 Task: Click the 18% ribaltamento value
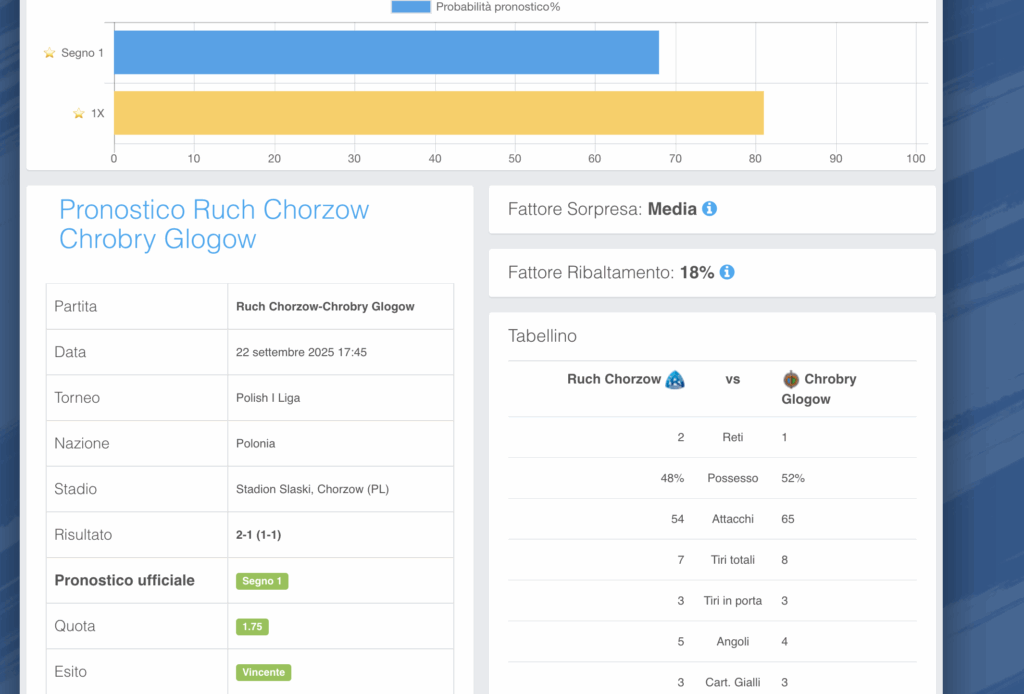click(x=697, y=272)
